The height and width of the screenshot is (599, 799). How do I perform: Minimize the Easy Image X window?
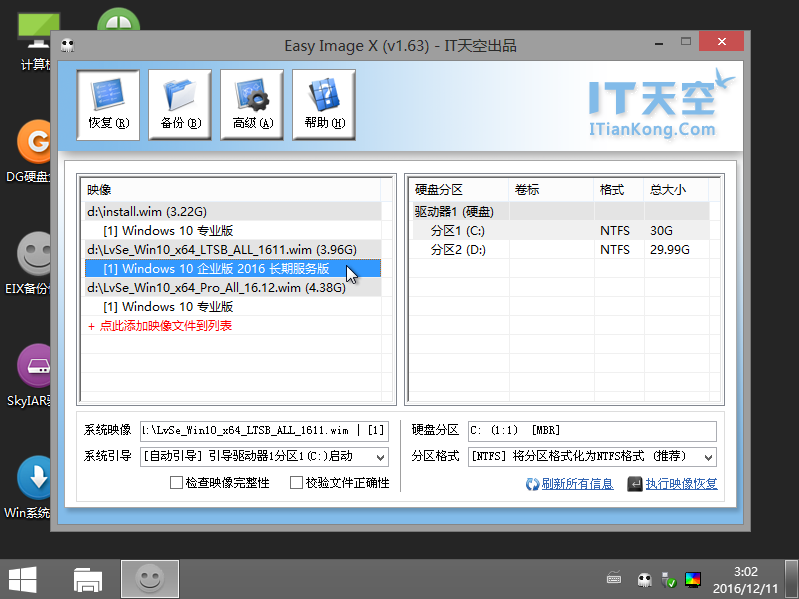[659, 43]
